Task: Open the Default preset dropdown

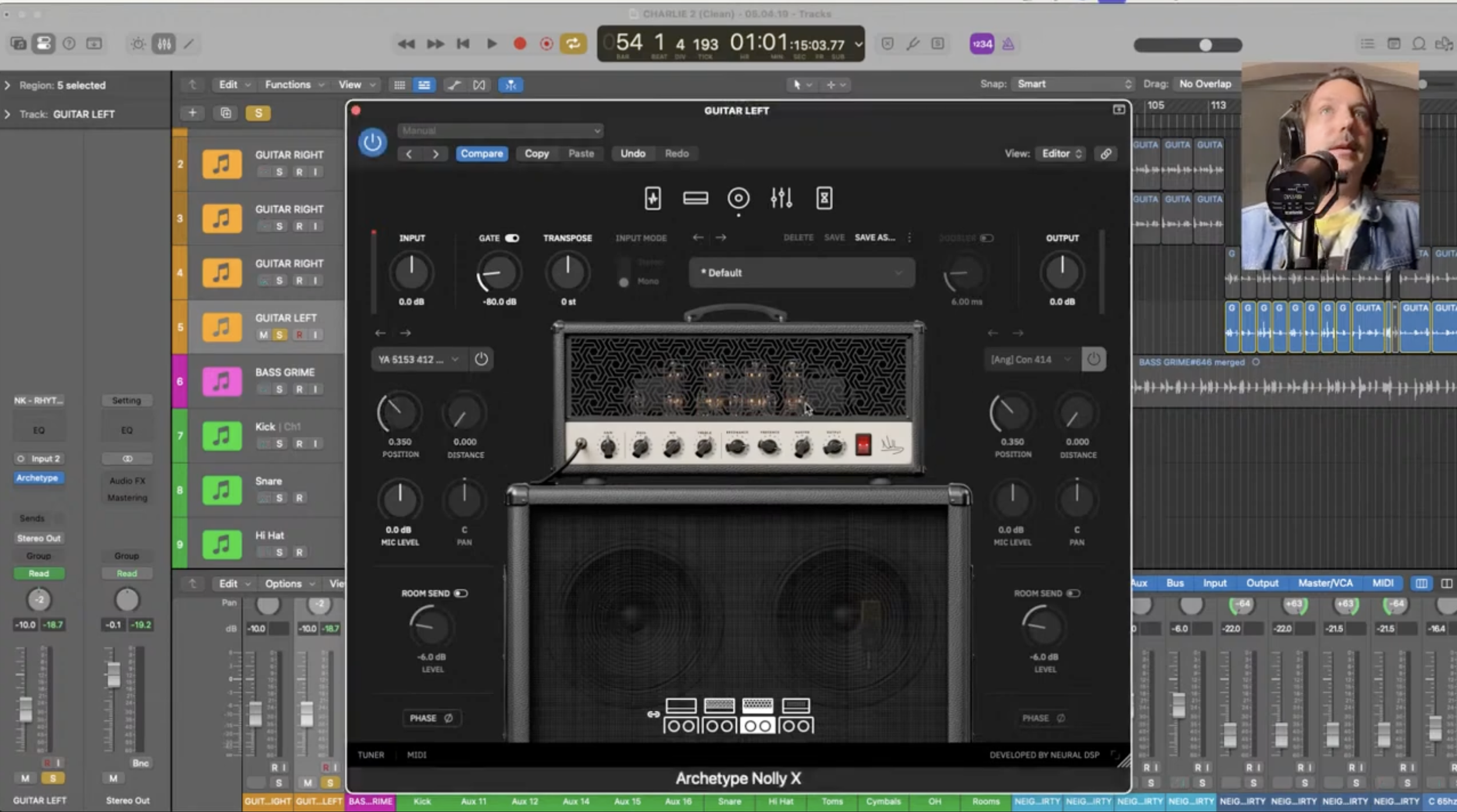Action: pyautogui.click(x=801, y=272)
